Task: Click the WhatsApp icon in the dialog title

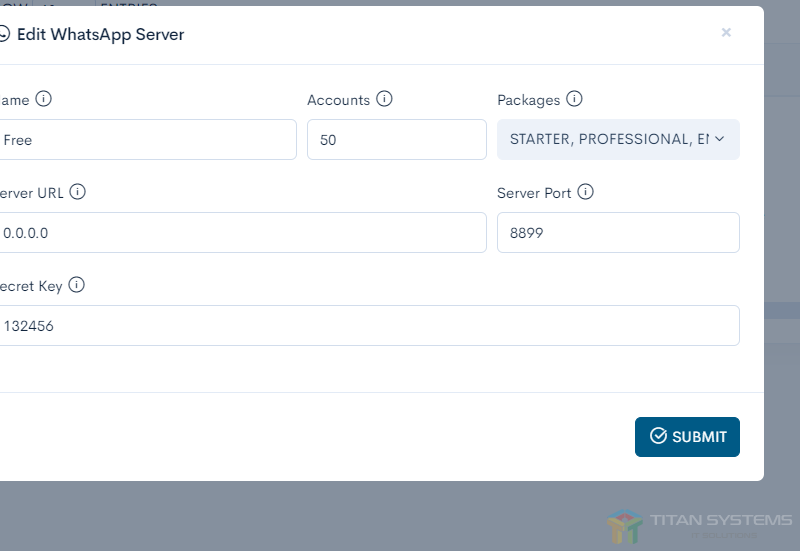Action: click(x=4, y=34)
